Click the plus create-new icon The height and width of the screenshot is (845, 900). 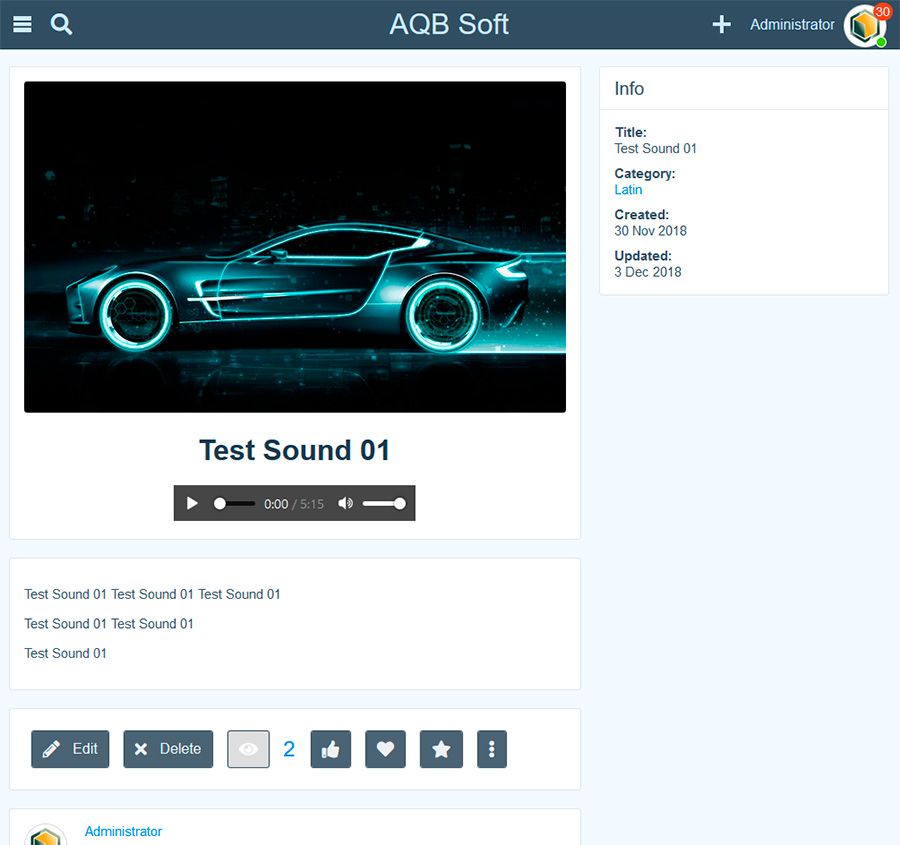pos(721,24)
